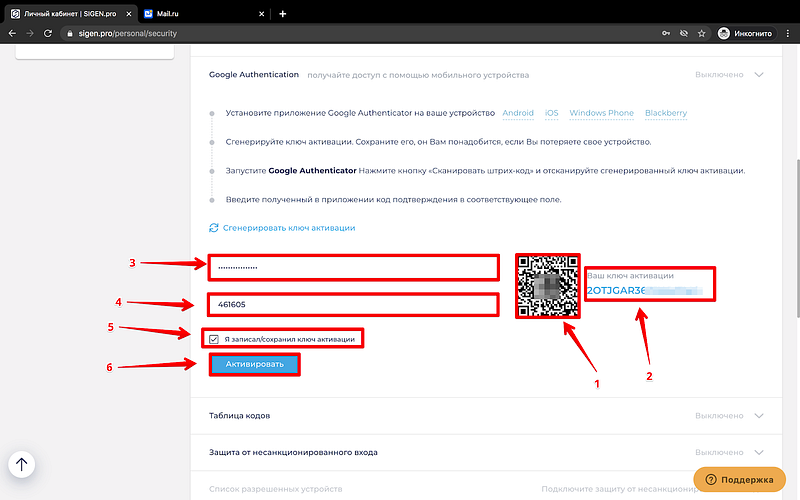Go forward with the browser forward arrow
800x500 pixels.
30,33
